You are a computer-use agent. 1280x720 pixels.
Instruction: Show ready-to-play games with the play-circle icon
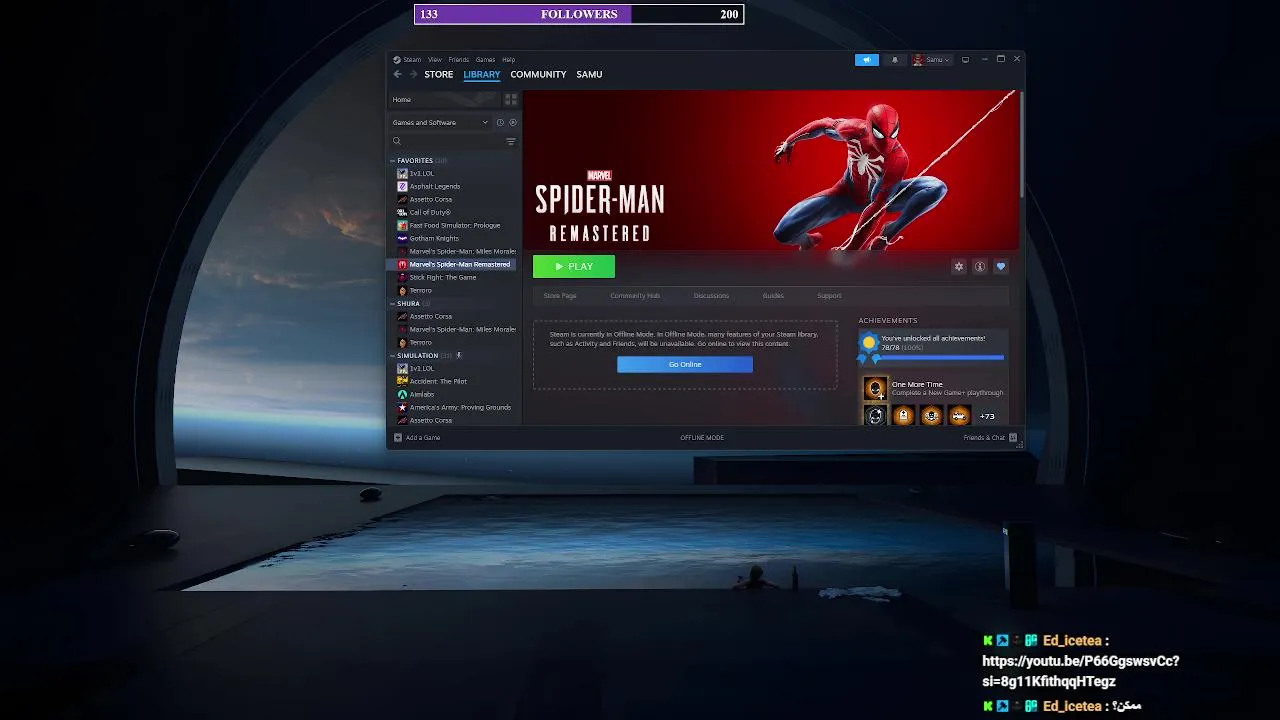coord(513,122)
